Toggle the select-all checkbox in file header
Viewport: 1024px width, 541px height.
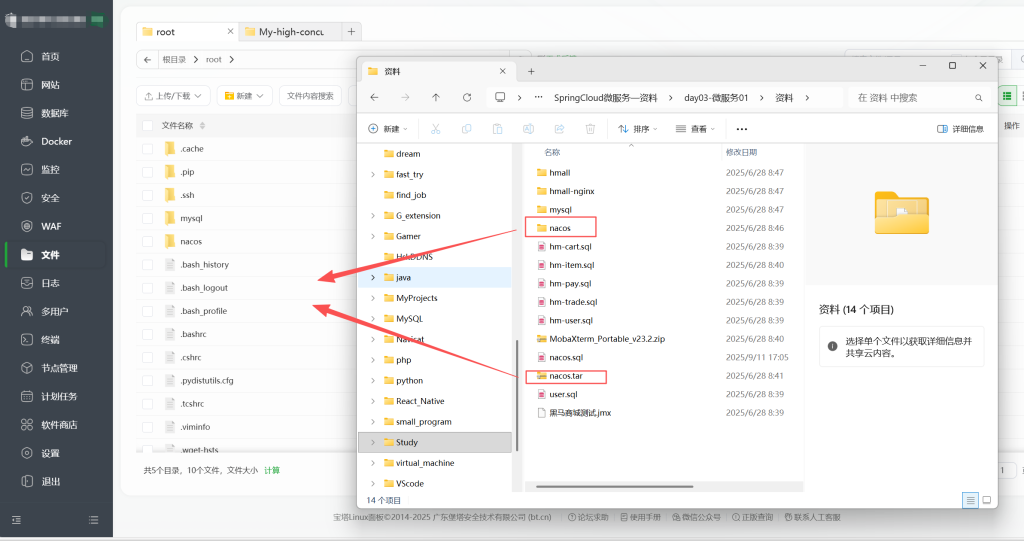[148, 126]
